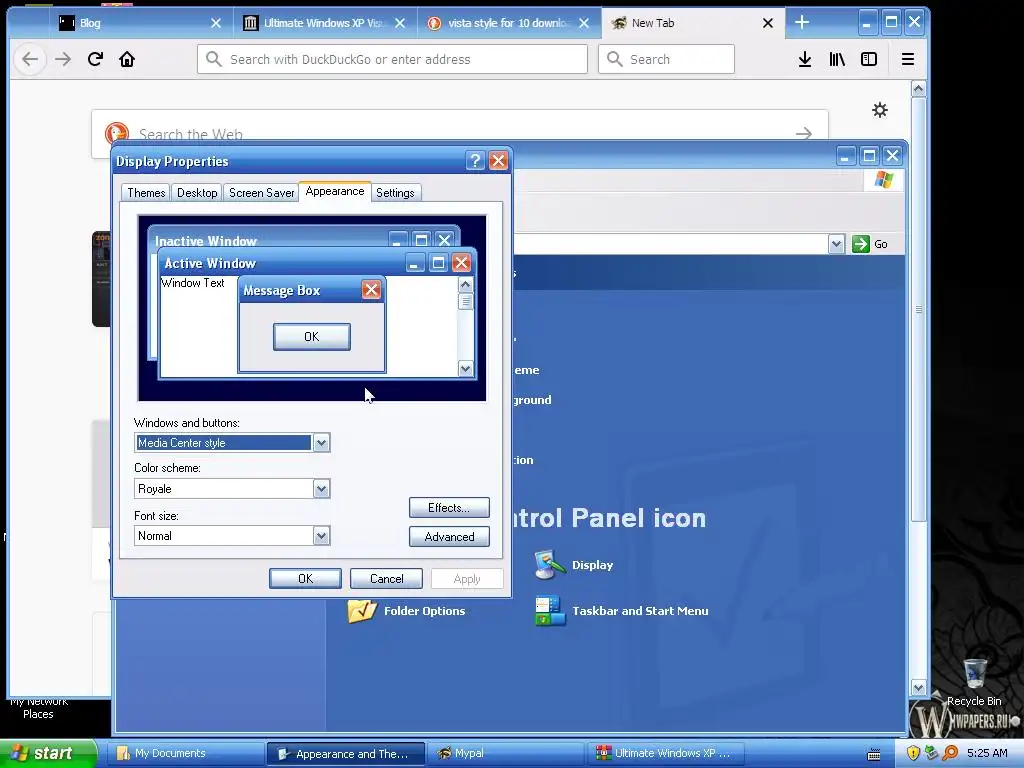Click the security shield tray icon
The image size is (1024, 768).
tap(913, 753)
